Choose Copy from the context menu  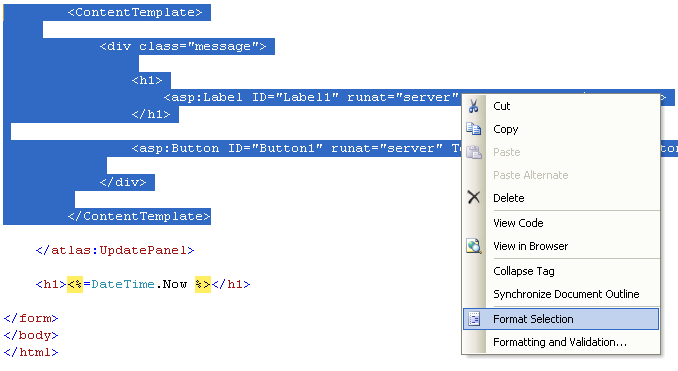pos(561,129)
